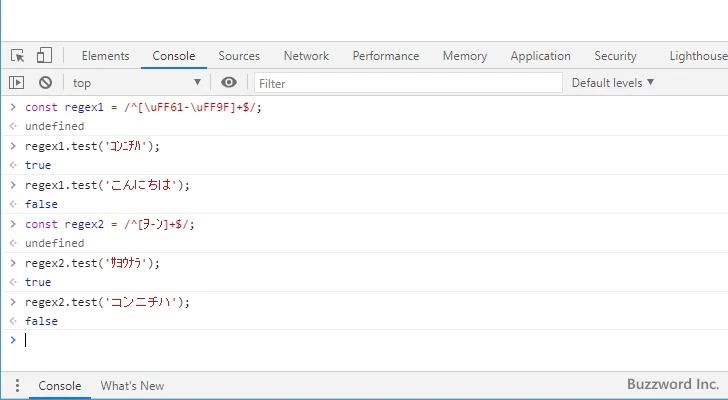Open the three-dot drawer menu
728x400 pixels.
16,386
